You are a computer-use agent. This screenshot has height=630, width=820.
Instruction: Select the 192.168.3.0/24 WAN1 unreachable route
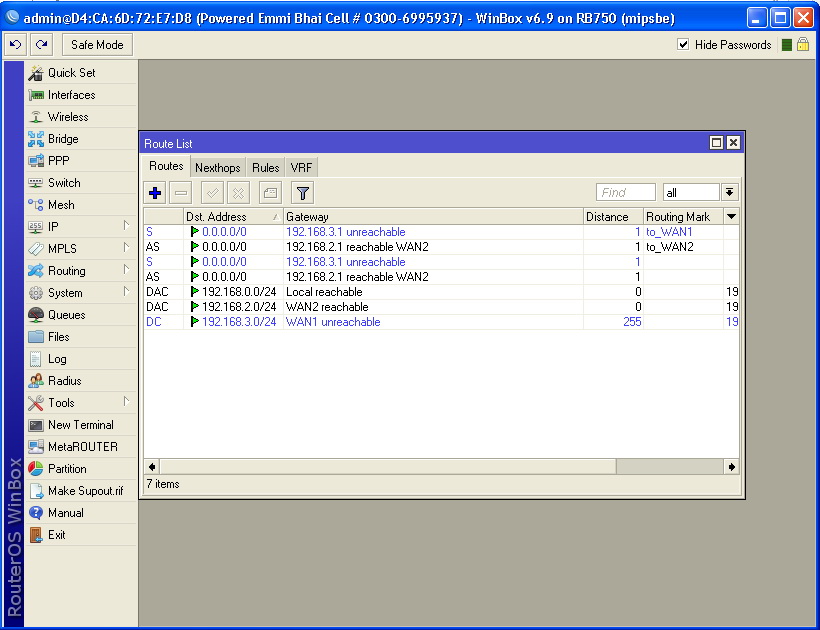tap(441, 322)
